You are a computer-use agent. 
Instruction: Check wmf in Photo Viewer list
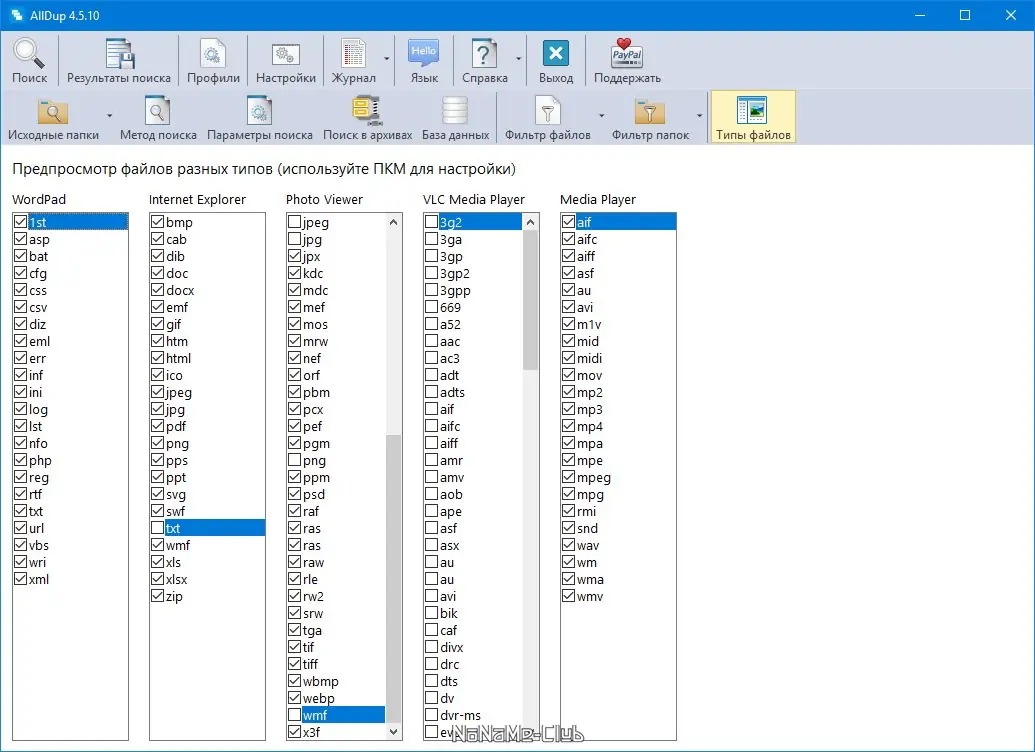point(294,715)
